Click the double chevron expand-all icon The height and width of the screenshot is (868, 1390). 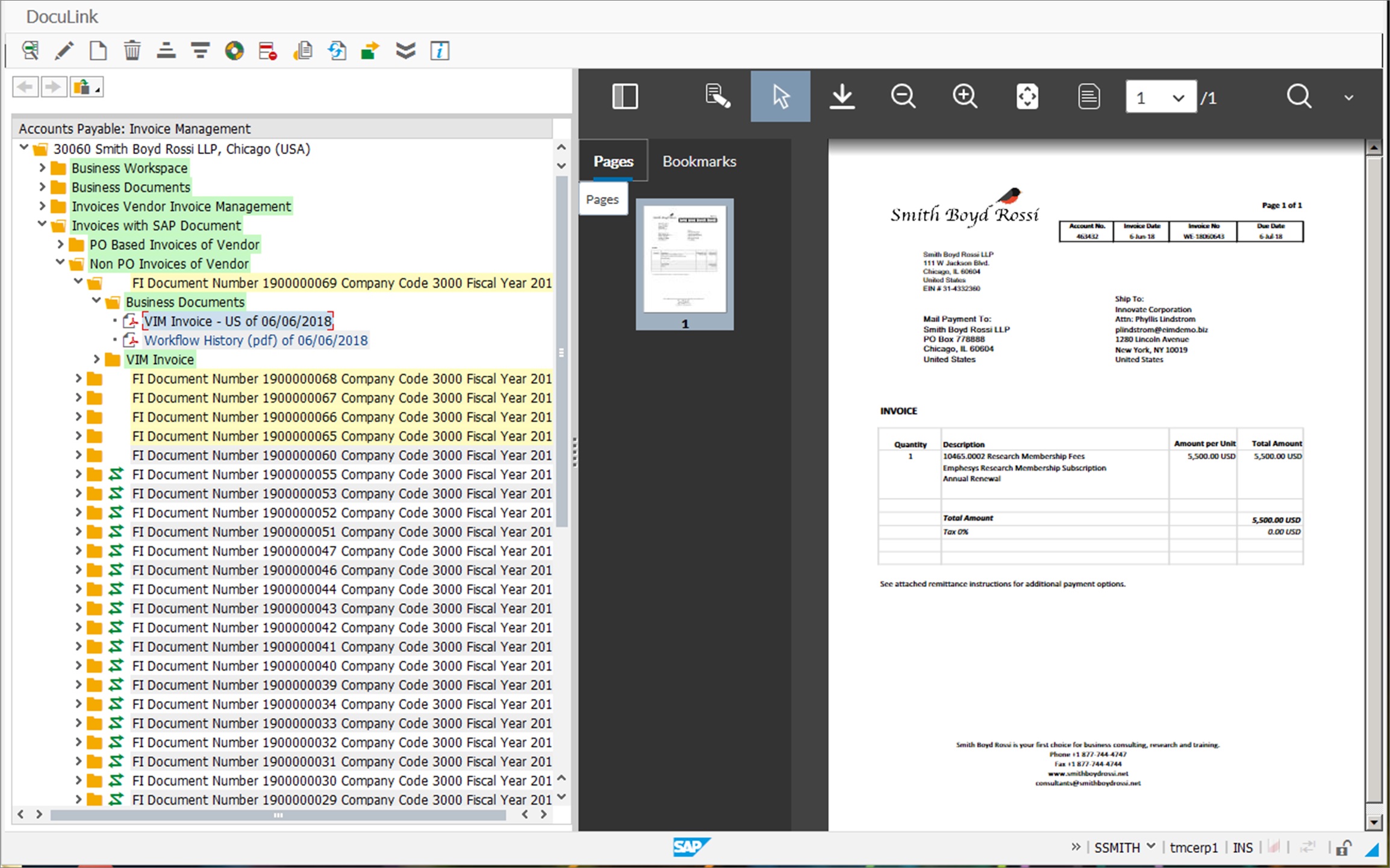tap(406, 51)
